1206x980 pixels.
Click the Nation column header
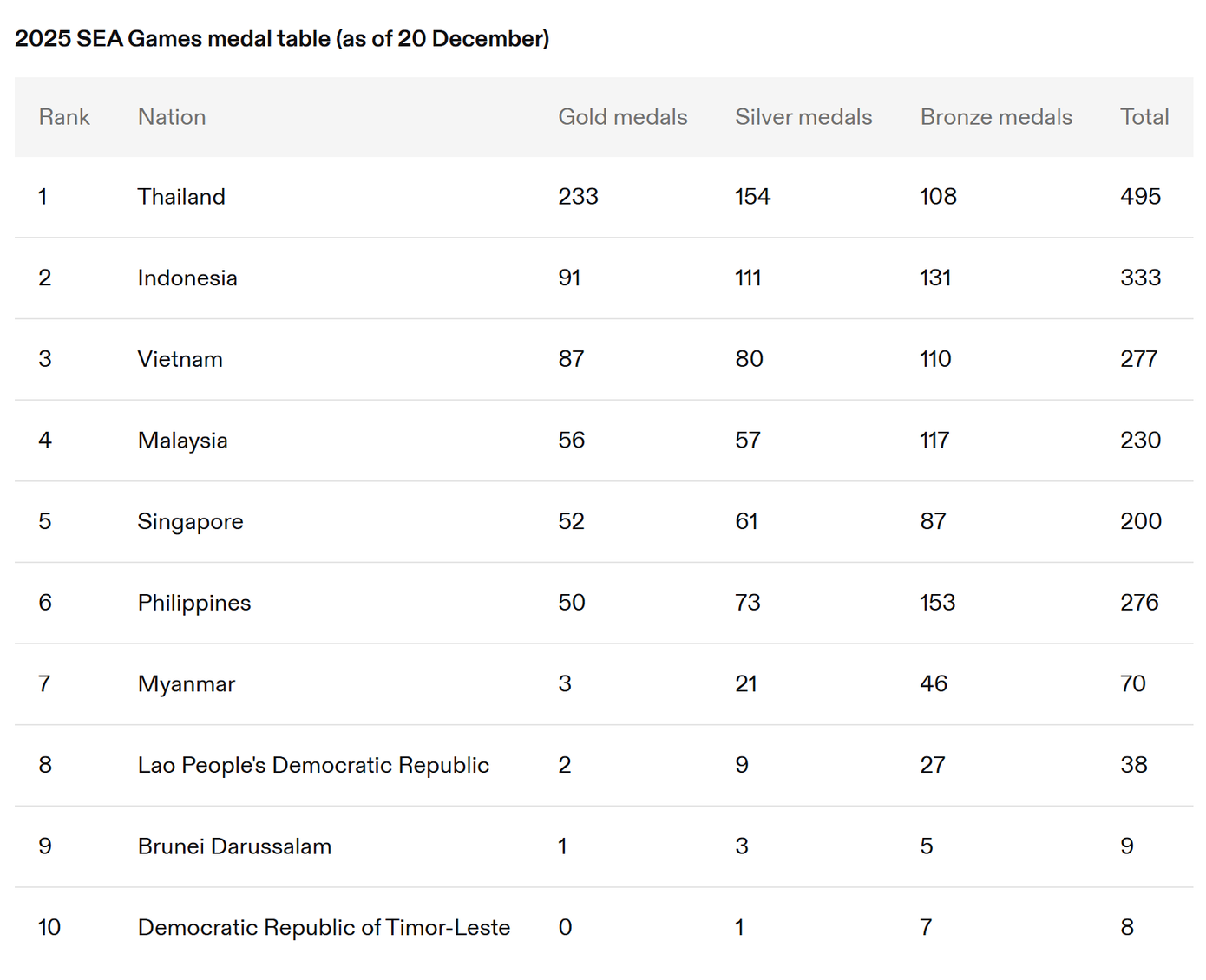pos(172,117)
